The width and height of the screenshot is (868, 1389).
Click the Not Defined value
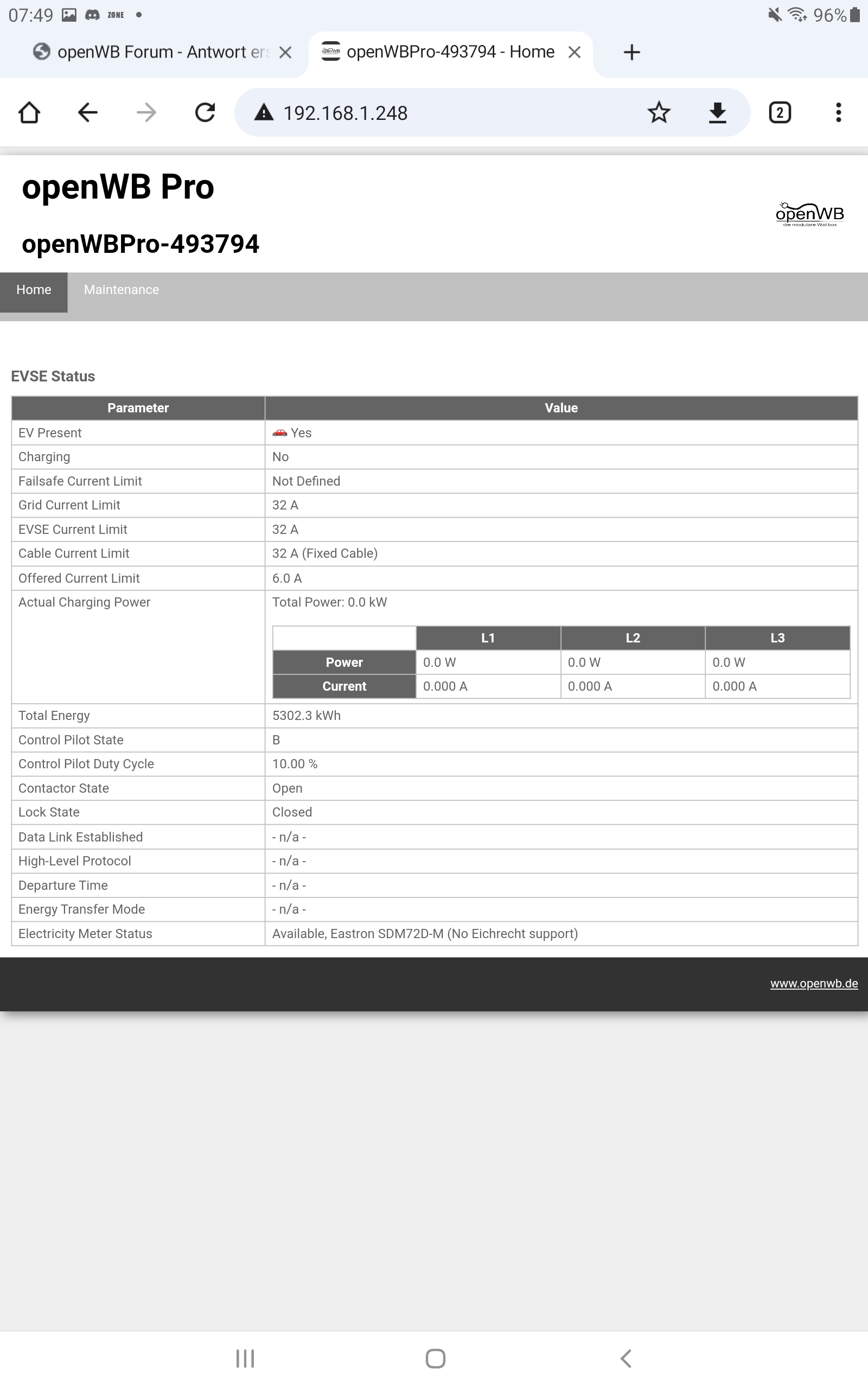click(x=307, y=482)
